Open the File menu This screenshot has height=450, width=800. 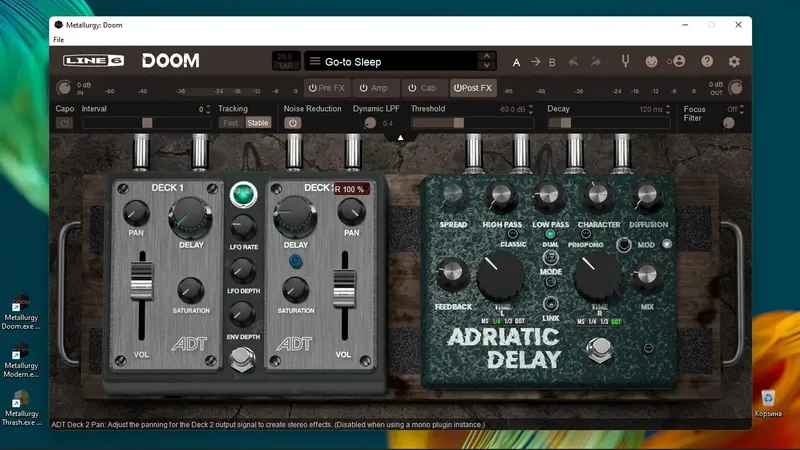[x=59, y=40]
